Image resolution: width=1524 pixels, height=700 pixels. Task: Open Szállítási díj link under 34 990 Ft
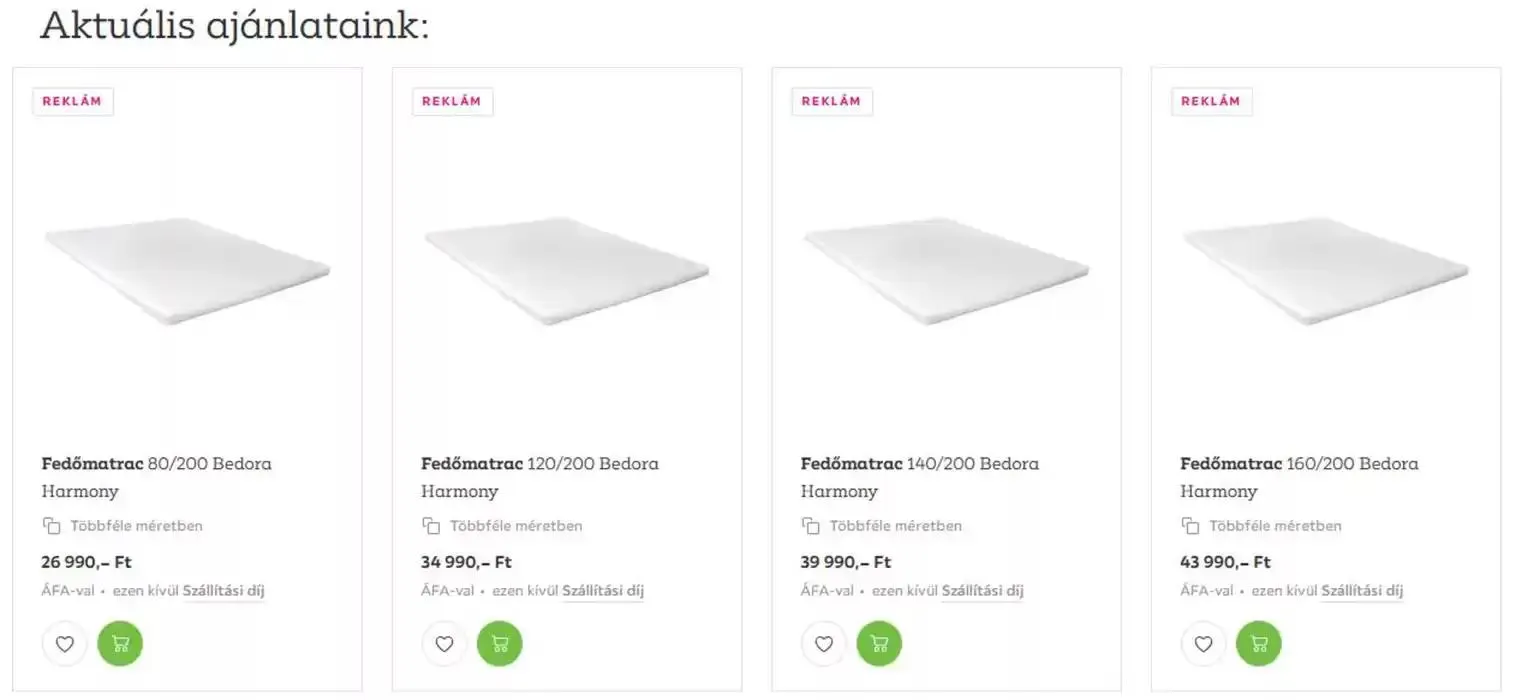[x=603, y=591]
